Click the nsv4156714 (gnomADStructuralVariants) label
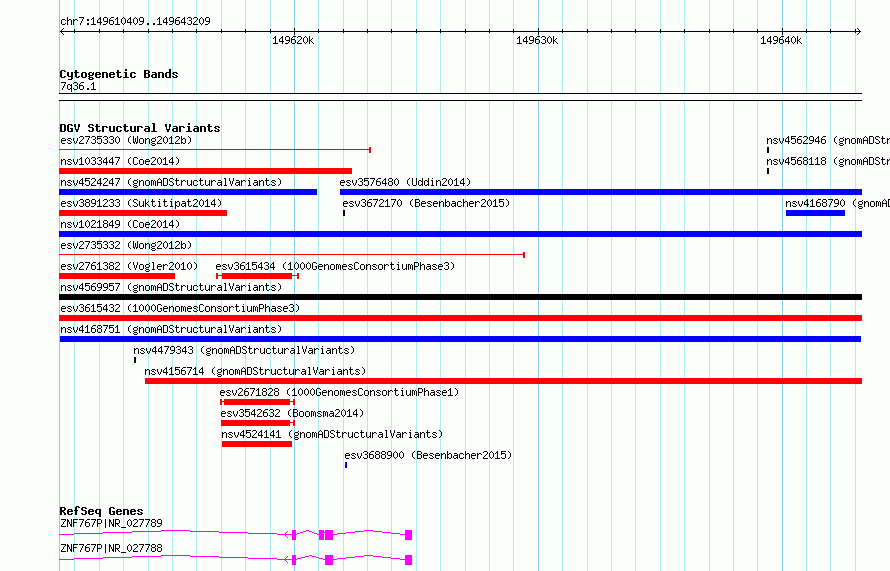The image size is (890, 571). (x=255, y=371)
